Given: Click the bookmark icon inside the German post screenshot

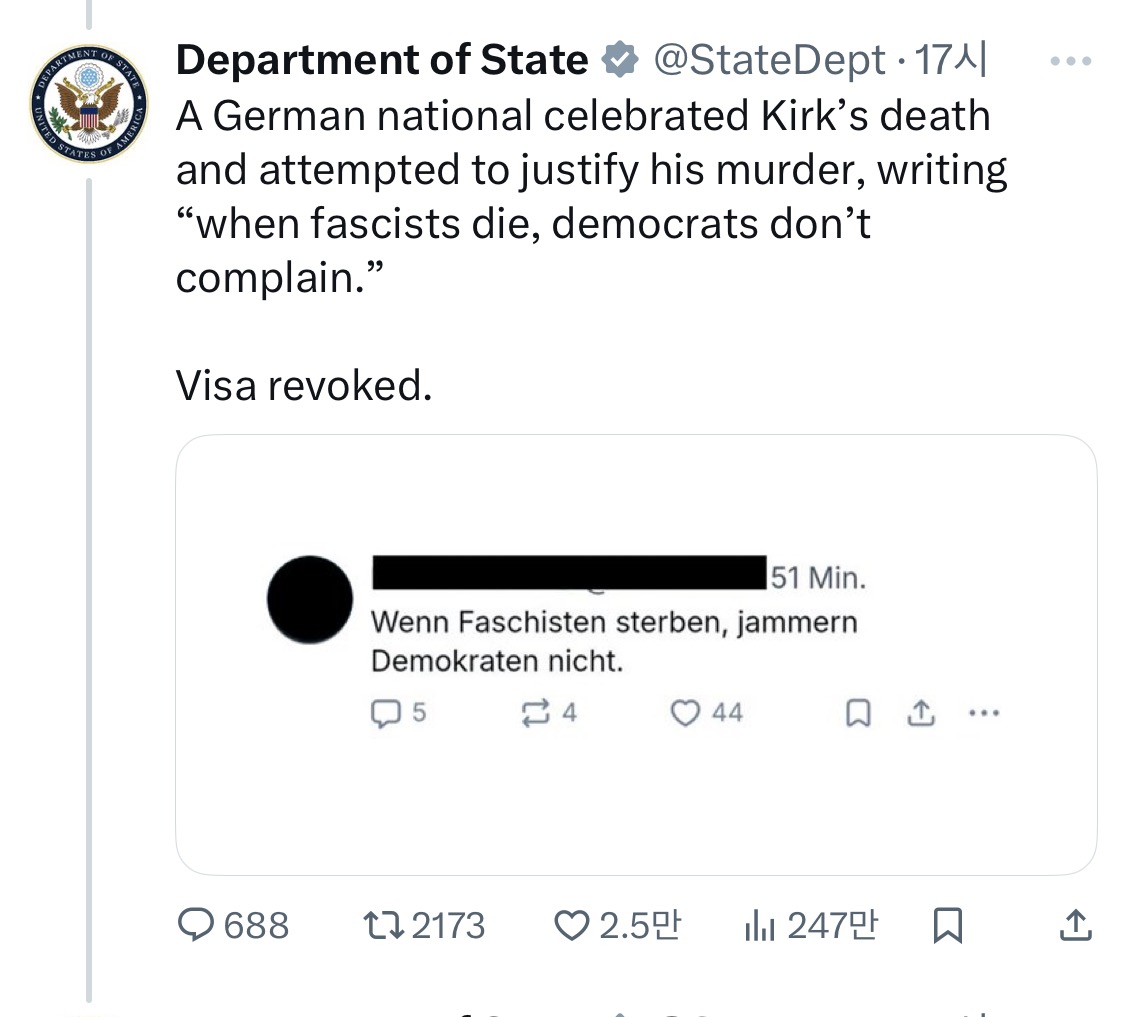Looking at the screenshot, I should pos(857,712).
